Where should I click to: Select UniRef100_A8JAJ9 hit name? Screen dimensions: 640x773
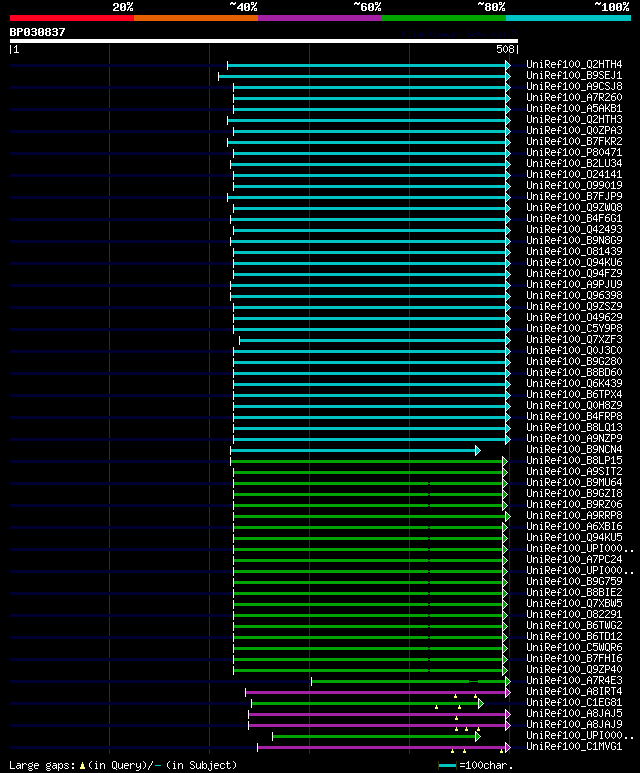click(574, 724)
